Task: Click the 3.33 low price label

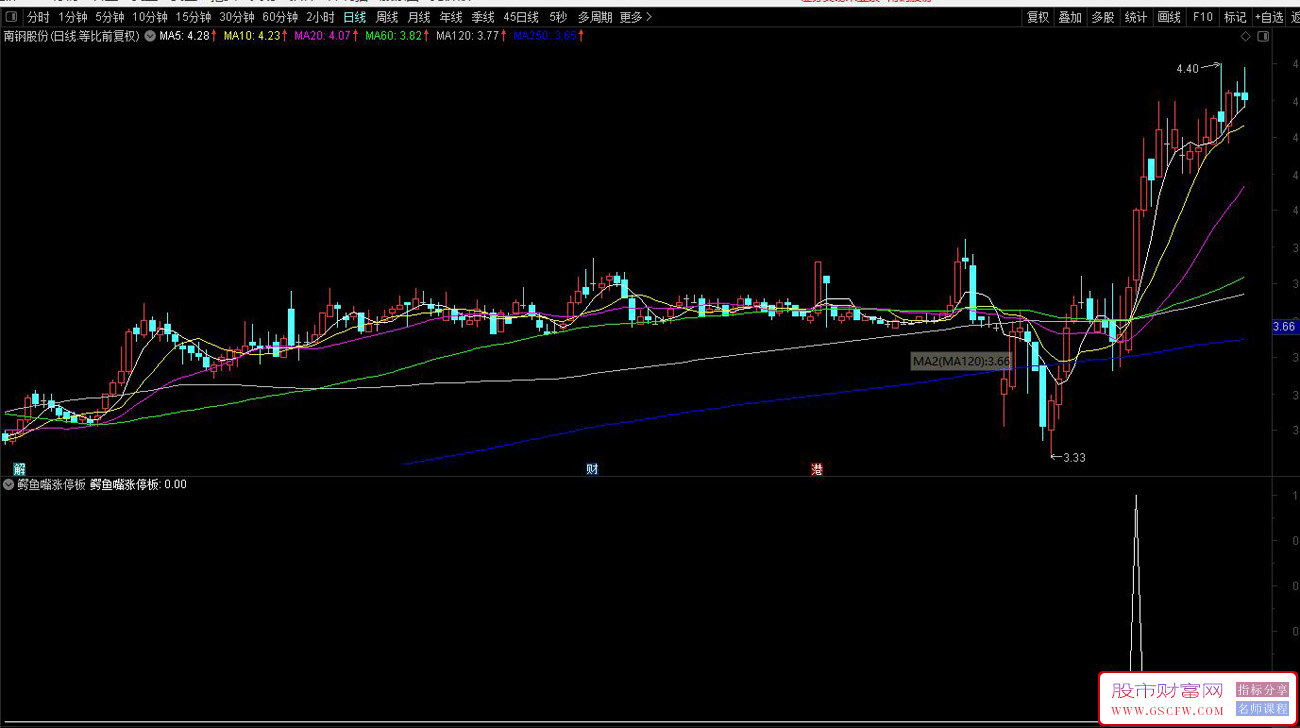Action: [x=1074, y=458]
